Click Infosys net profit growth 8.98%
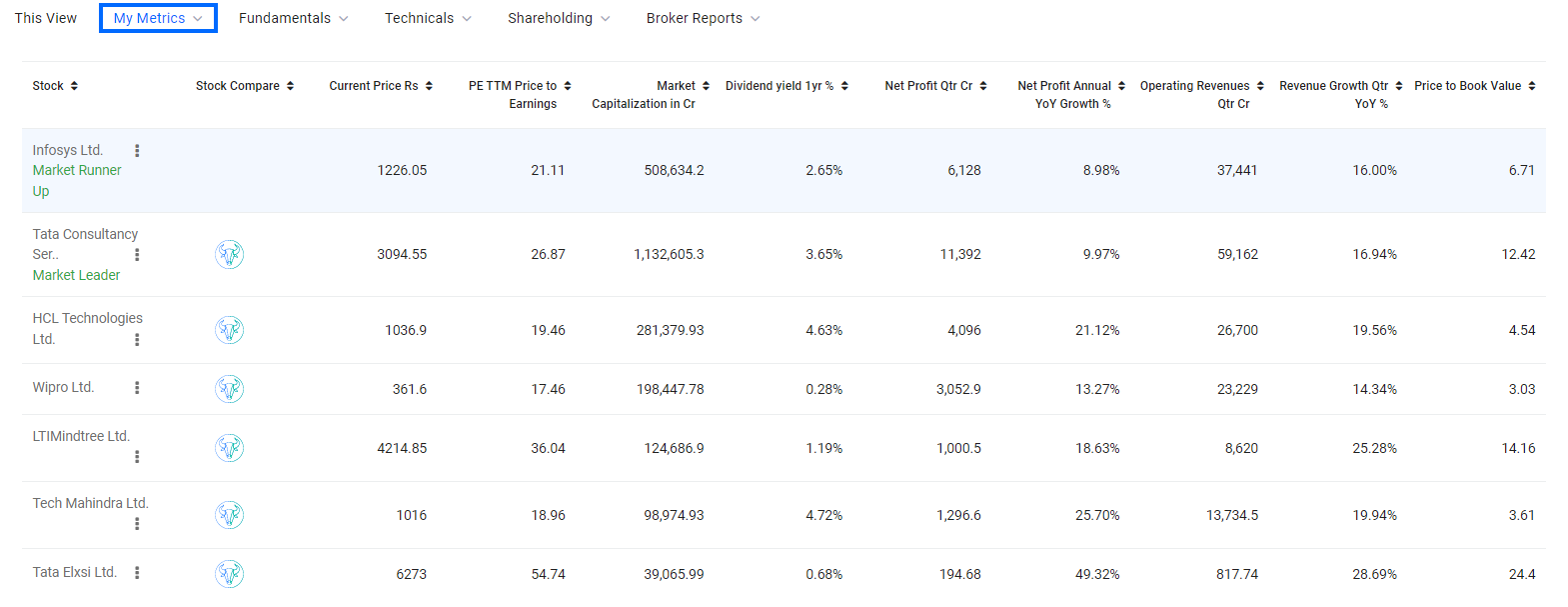Viewport: 1568px width, 607px height. click(1101, 170)
